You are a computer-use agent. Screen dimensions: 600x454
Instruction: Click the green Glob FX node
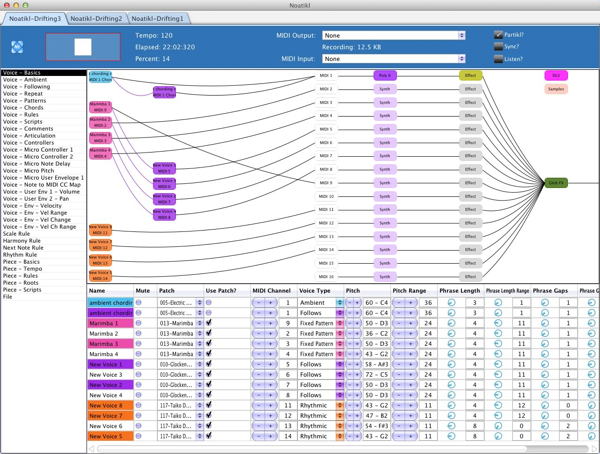click(x=556, y=183)
